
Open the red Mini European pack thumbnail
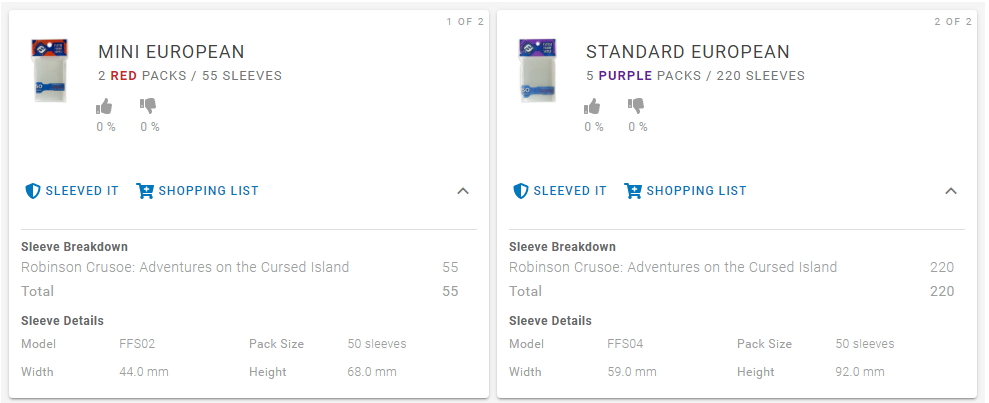[x=50, y=71]
